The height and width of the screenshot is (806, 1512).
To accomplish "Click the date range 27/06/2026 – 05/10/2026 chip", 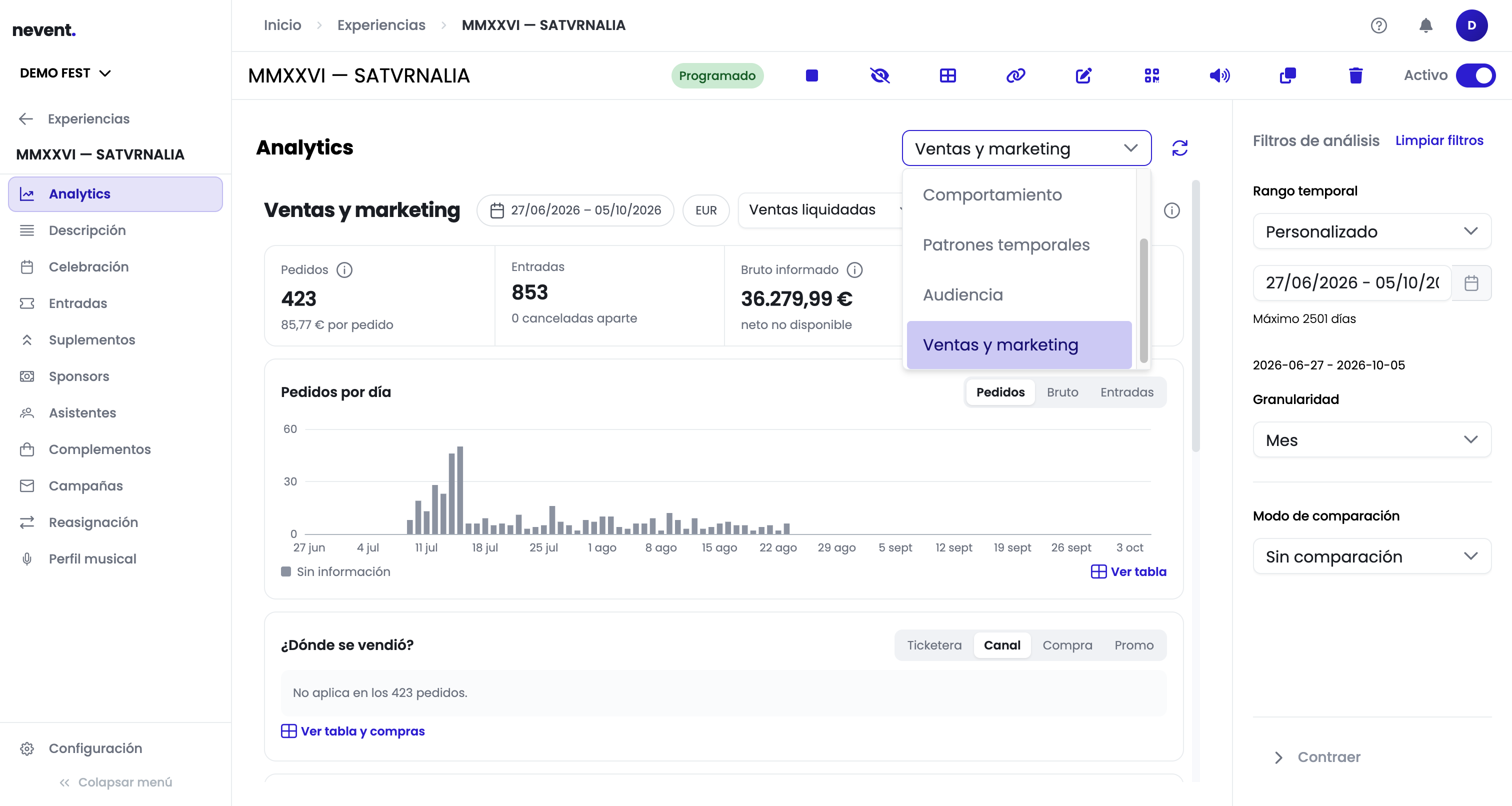I will click(575, 210).
